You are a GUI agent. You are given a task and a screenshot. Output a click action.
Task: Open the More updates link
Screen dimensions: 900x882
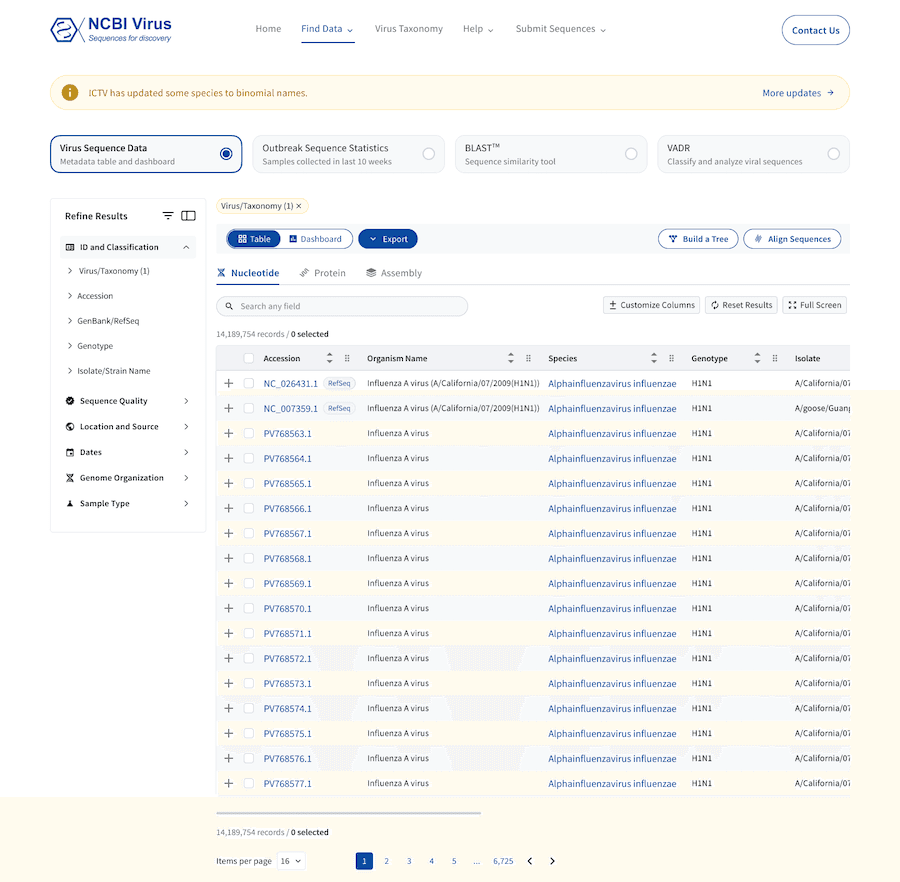[798, 92]
